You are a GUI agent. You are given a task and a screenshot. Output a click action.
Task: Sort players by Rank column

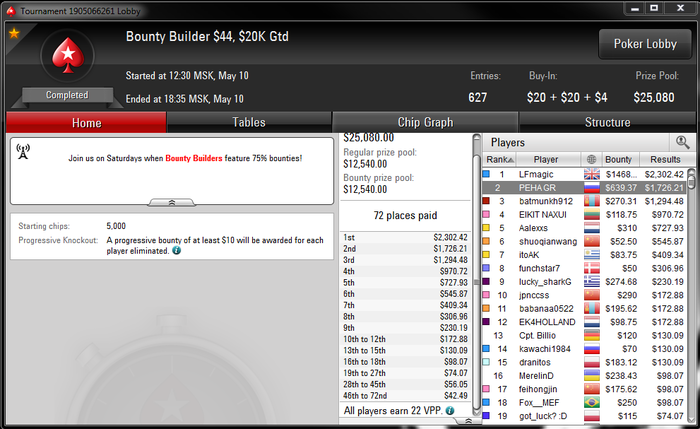point(499,159)
